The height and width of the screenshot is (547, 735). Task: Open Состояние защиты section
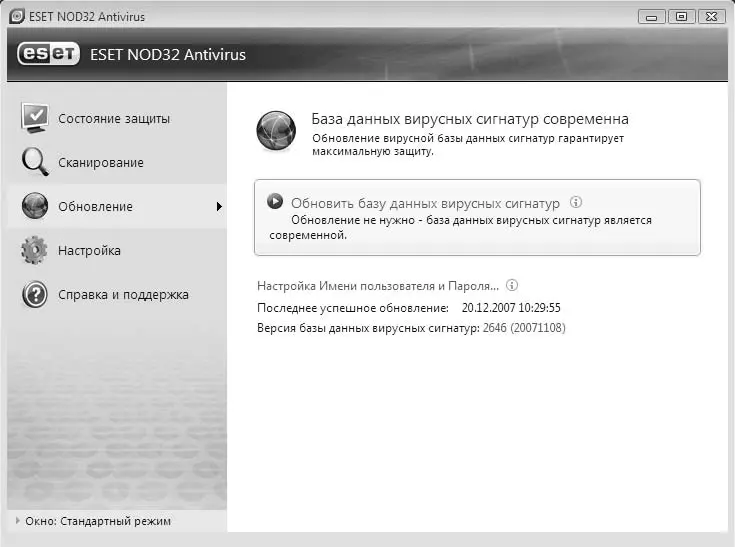117,119
